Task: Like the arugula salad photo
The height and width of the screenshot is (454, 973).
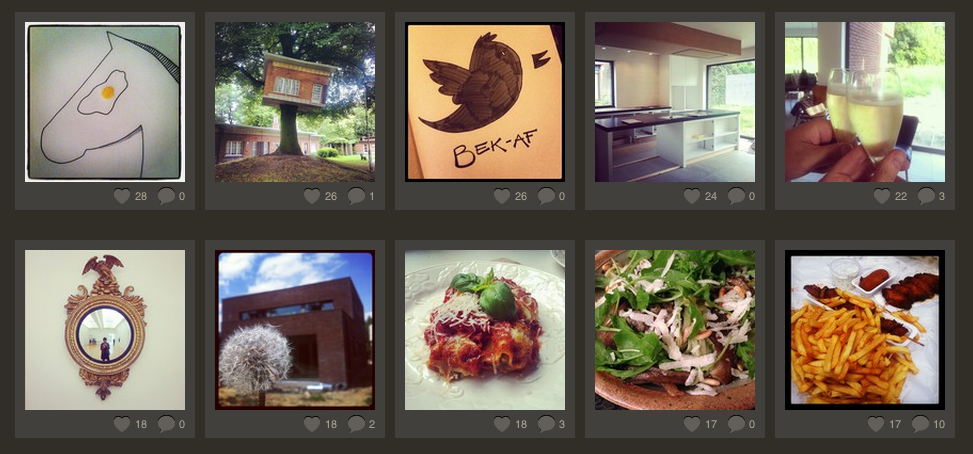Action: (x=691, y=424)
